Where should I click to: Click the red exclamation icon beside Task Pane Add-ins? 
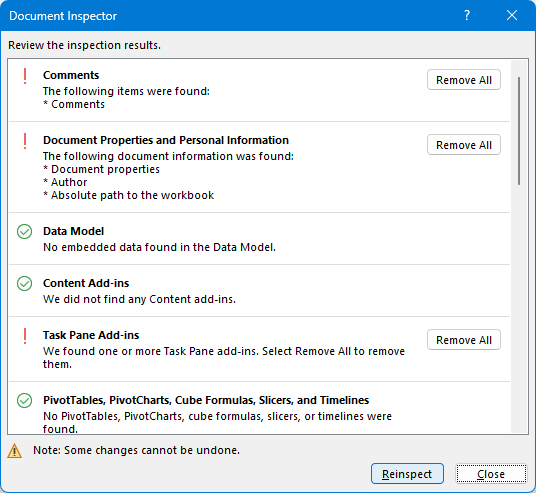tap(25, 336)
